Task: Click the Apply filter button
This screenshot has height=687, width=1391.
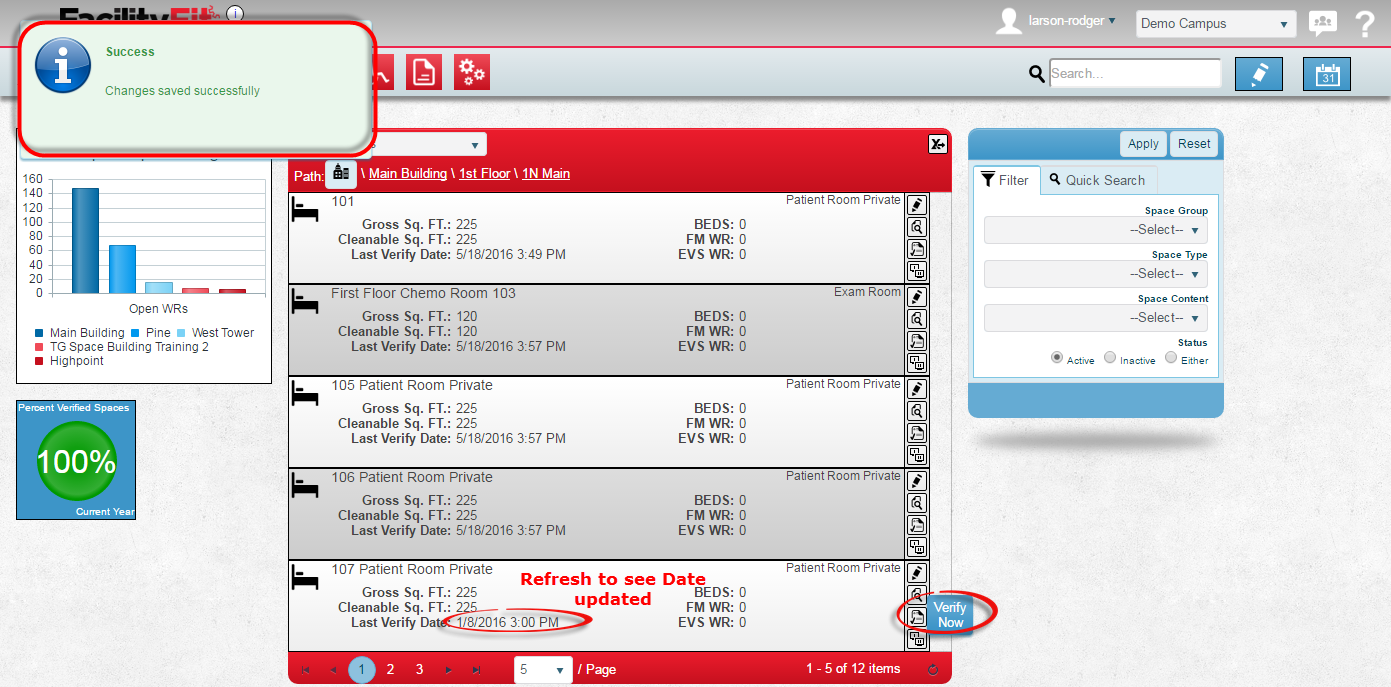Action: (1143, 144)
